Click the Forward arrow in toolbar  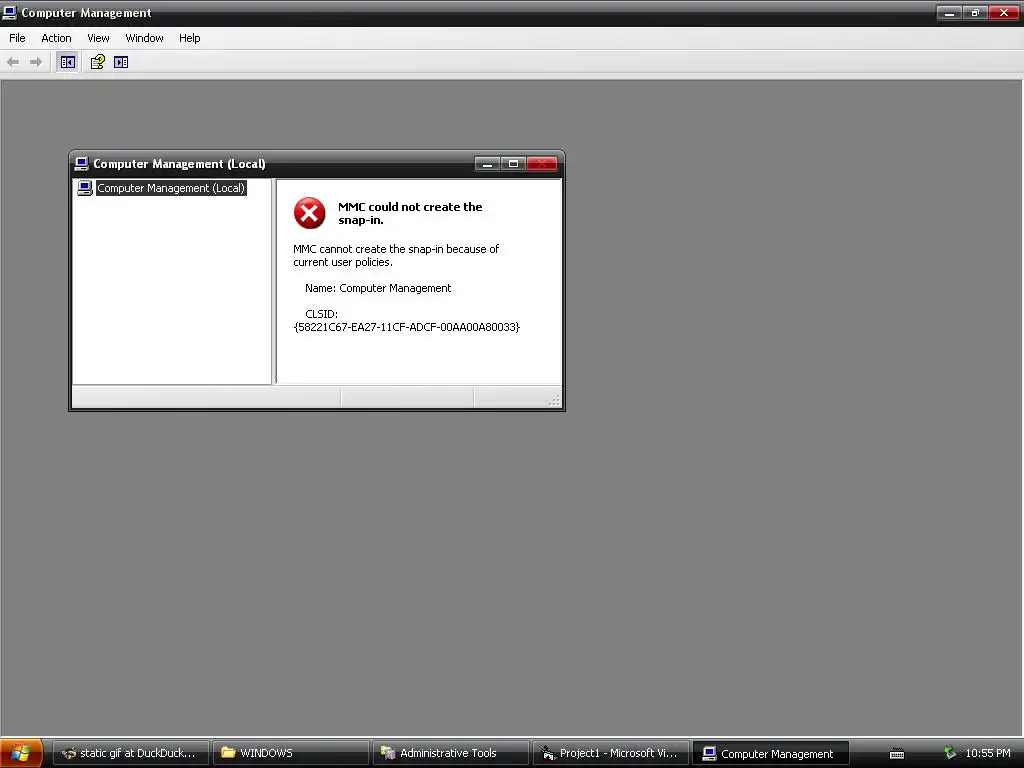[36, 62]
